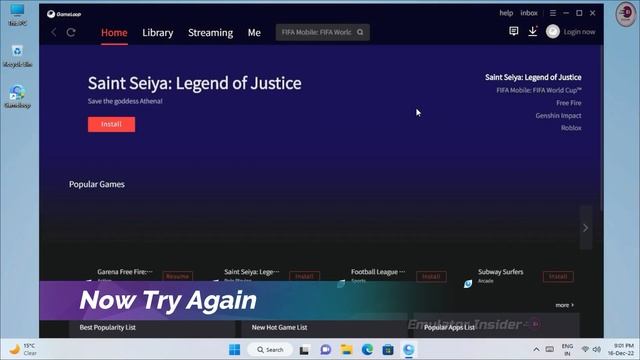This screenshot has width=640, height=360.
Task: Open the downloads icon
Action: [533, 31]
